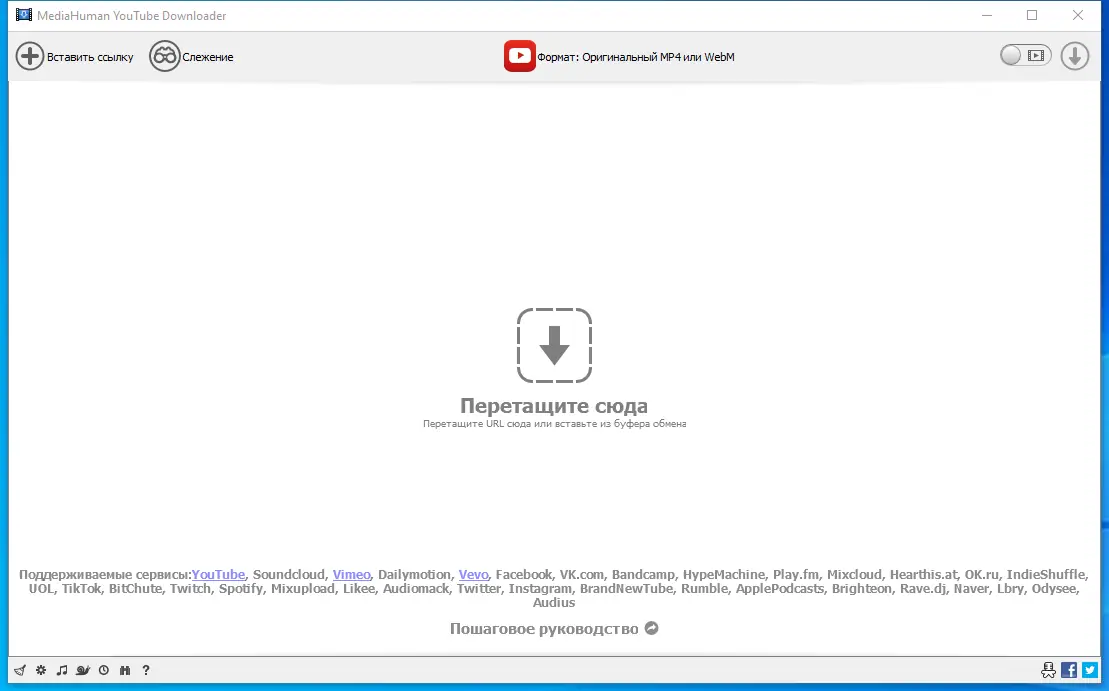Click the 'TikTok' service name
The height and width of the screenshot is (691, 1109).
tap(81, 588)
